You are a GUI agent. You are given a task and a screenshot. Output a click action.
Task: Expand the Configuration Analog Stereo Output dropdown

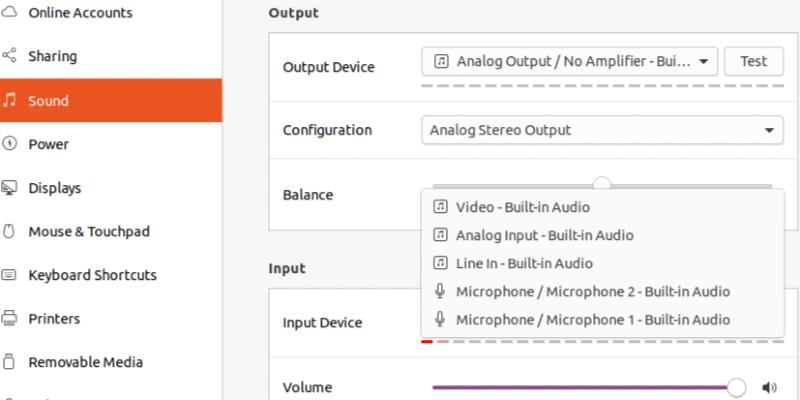[602, 130]
